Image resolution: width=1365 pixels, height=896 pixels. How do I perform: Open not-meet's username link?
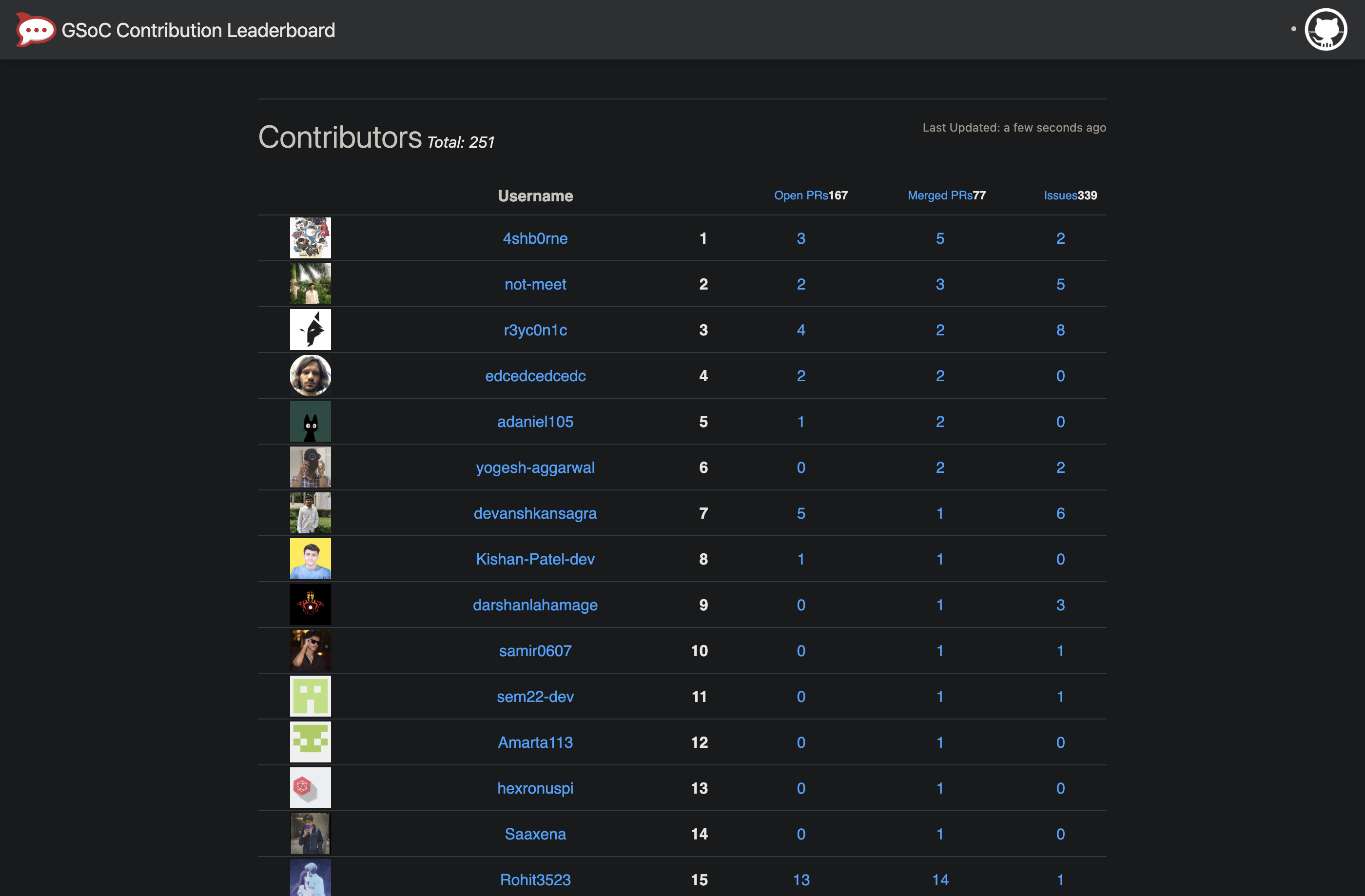pyautogui.click(x=535, y=285)
